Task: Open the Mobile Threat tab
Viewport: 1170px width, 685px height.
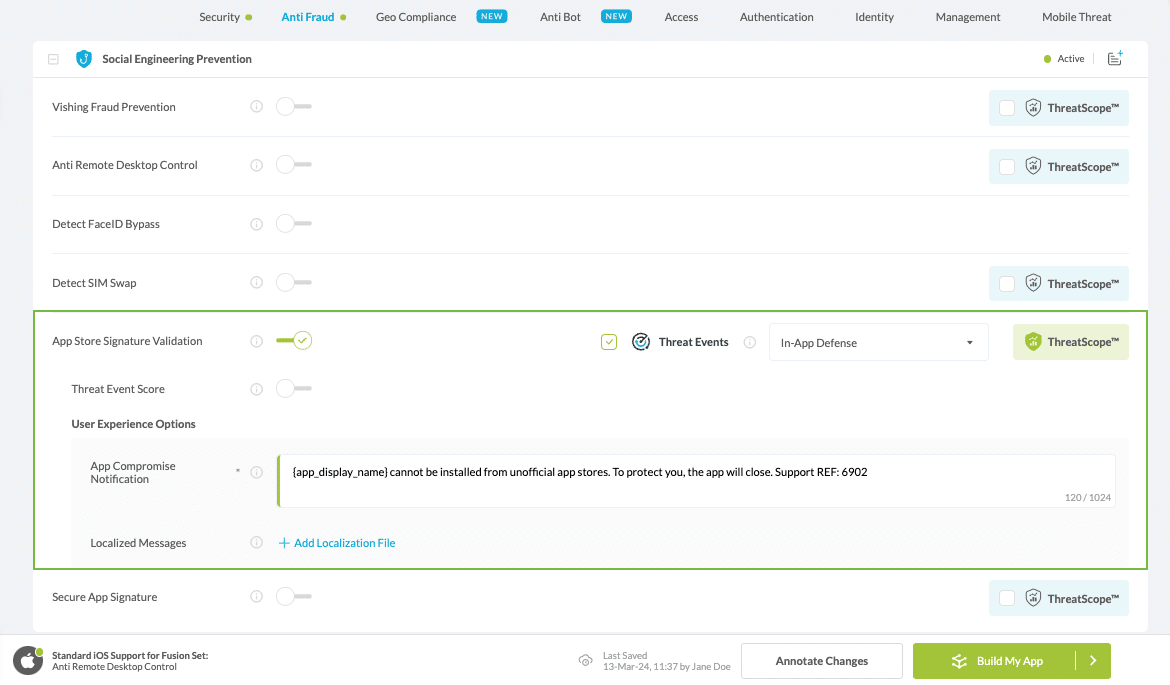Action: point(1076,17)
